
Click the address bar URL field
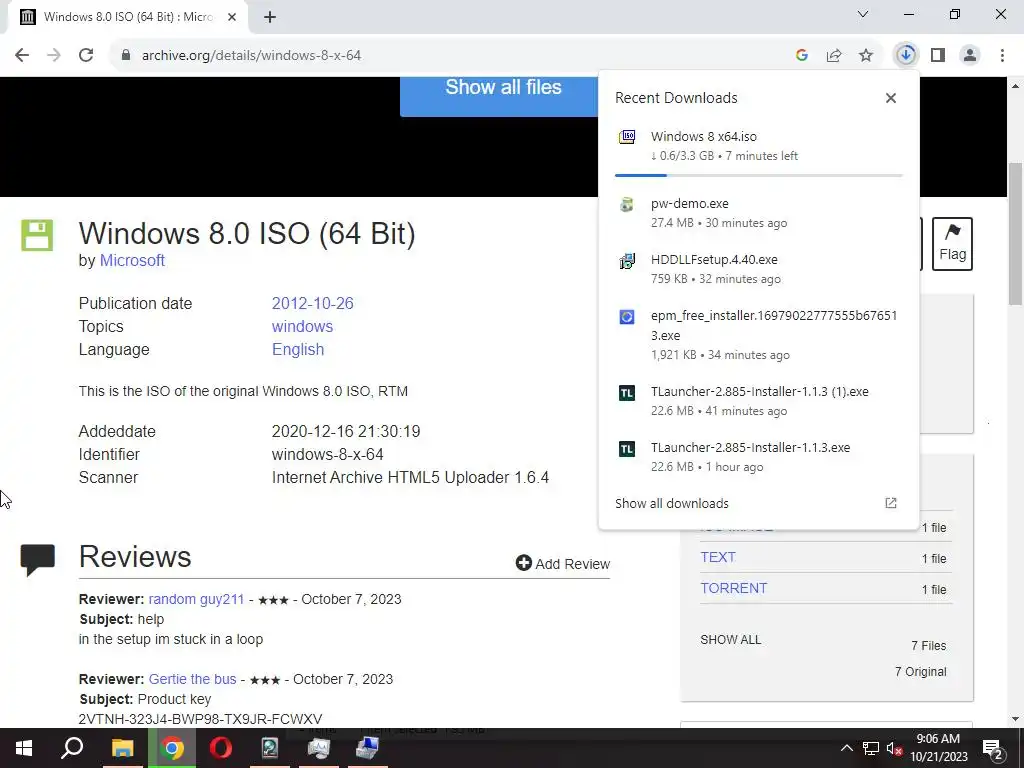[451, 56]
